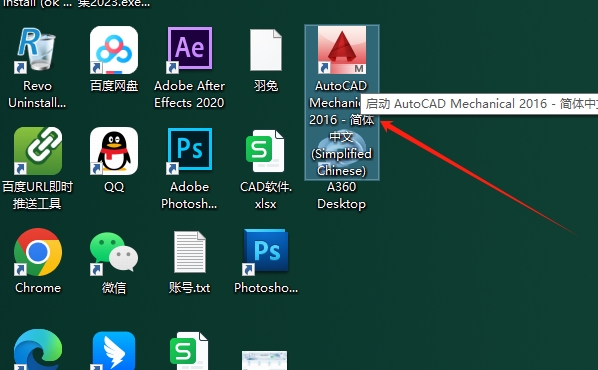Click the blank 羽兔 file icon
The width and height of the screenshot is (598, 370).
tap(266, 50)
